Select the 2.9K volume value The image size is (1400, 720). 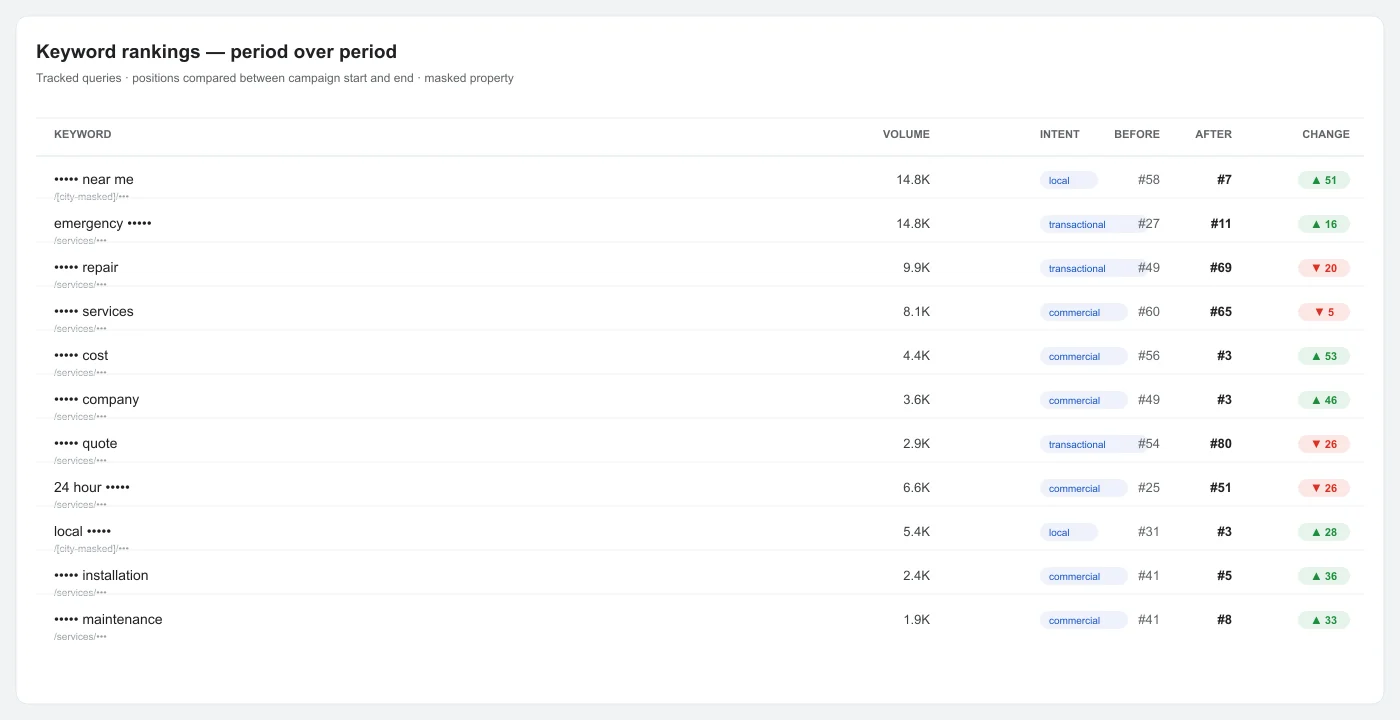tap(916, 444)
